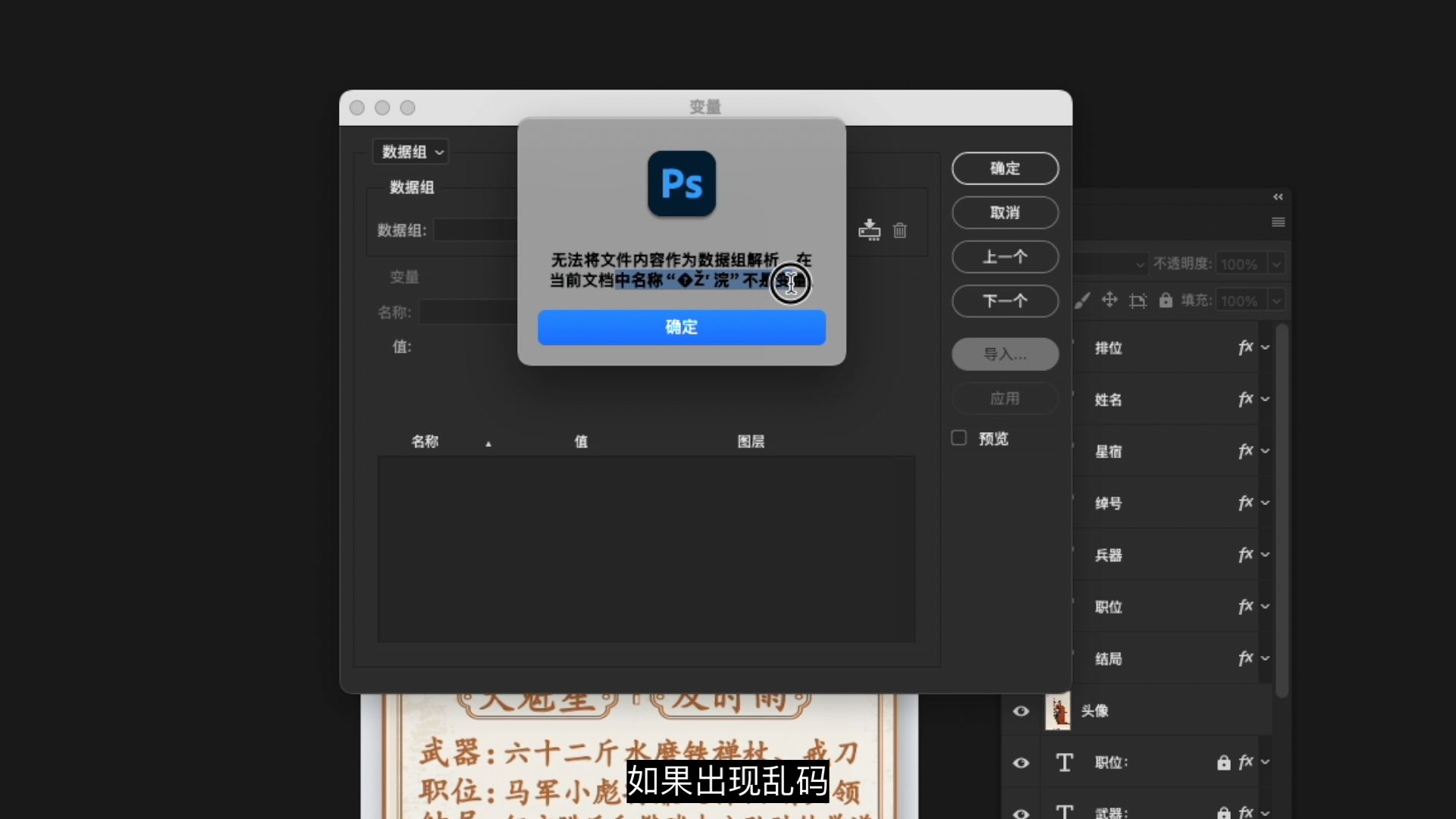Screen dimensions: 1456x819
Task: Expand effects of the 绰号 layer
Action: [x=1265, y=503]
